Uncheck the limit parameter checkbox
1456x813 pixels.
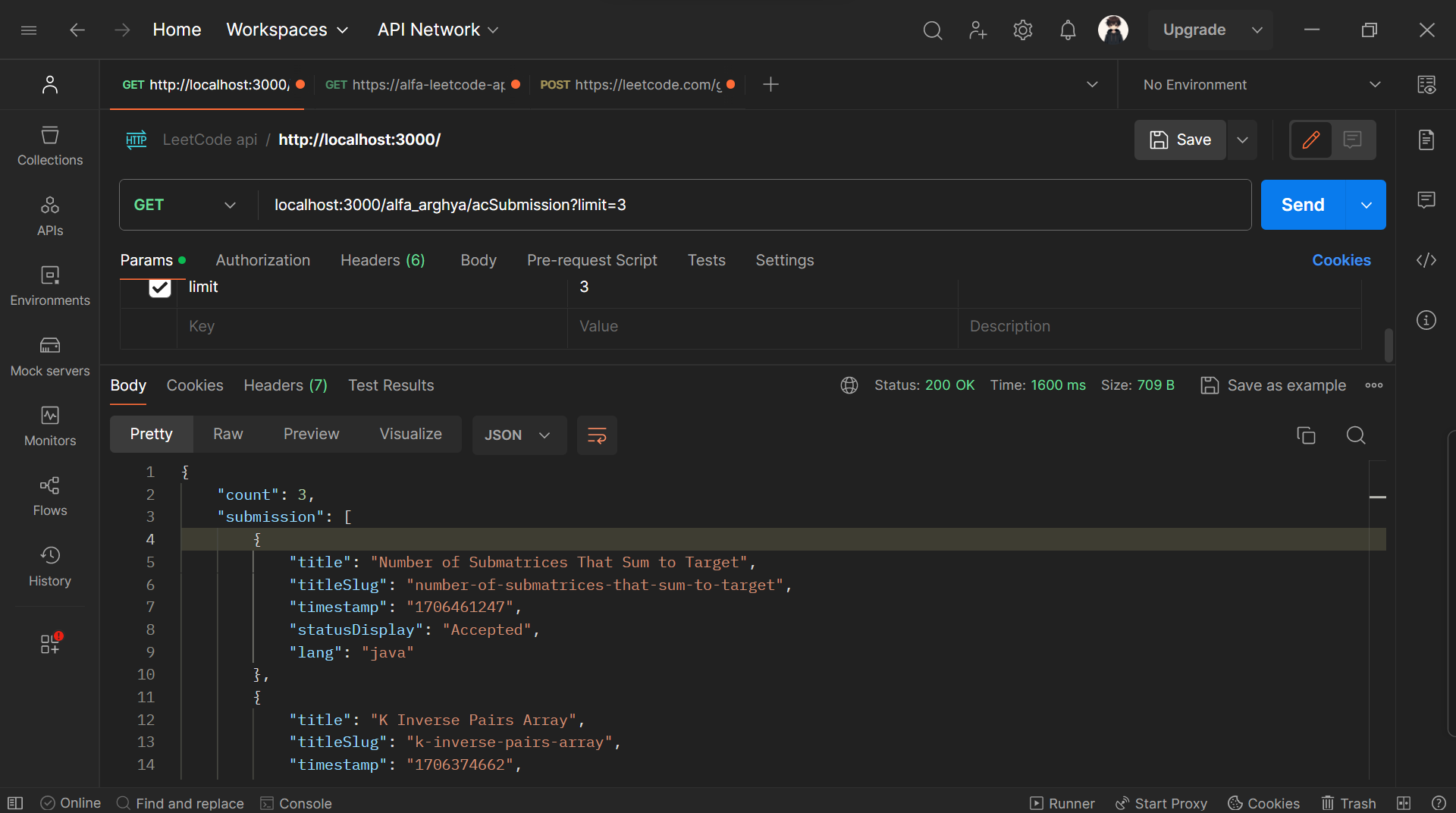point(160,287)
